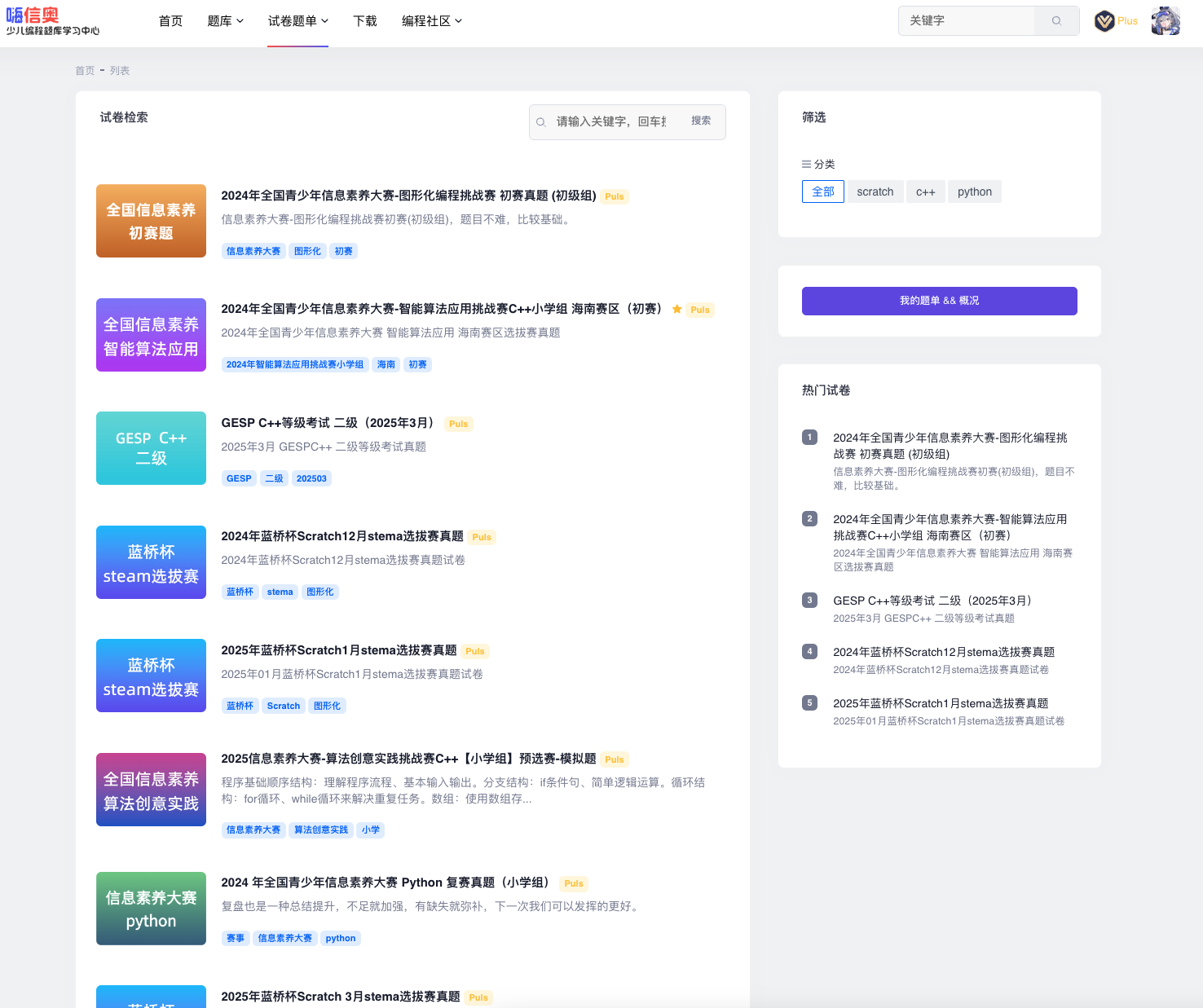Focus the exam search keyword field

pyautogui.click(x=611, y=122)
